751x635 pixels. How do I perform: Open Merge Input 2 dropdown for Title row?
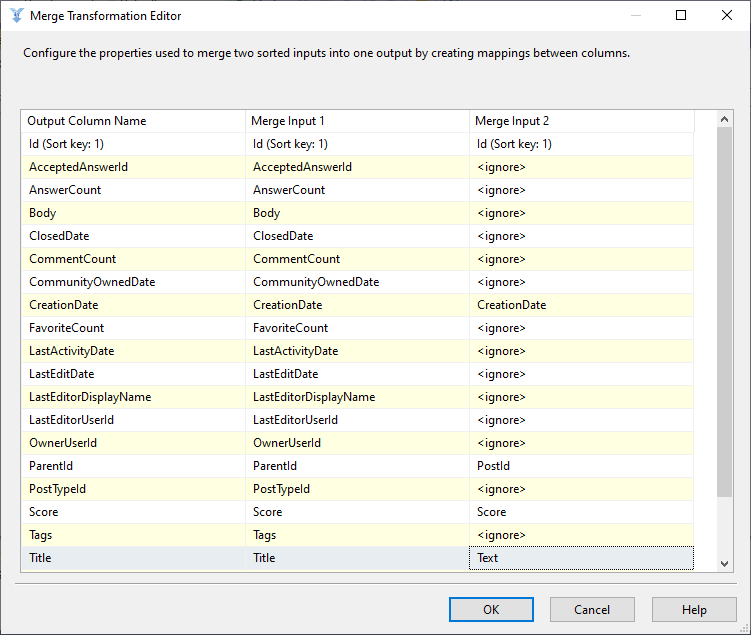581,558
